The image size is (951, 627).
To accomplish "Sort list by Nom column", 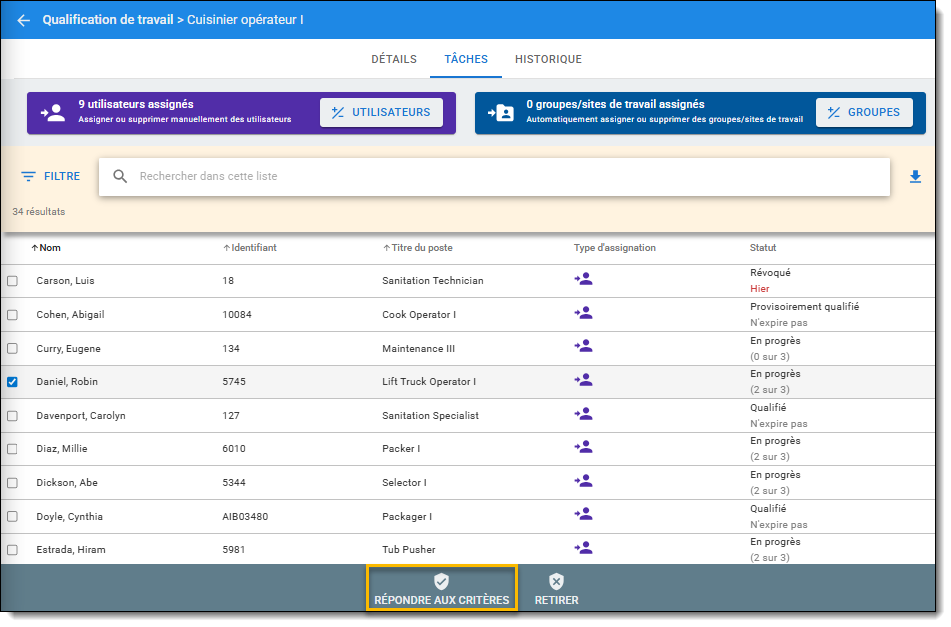I will (46, 248).
